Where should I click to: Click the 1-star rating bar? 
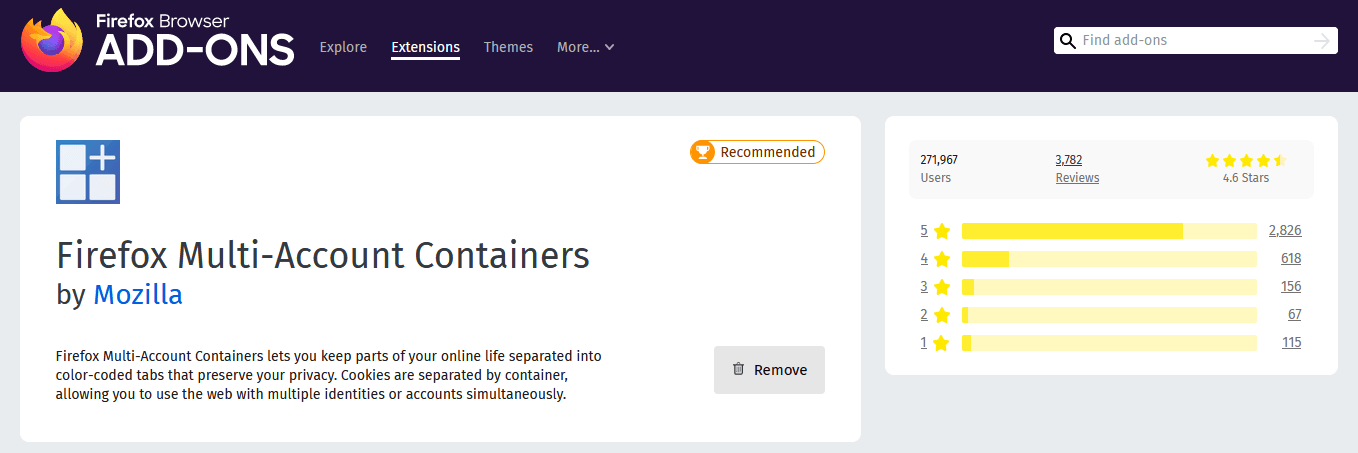tap(1109, 343)
